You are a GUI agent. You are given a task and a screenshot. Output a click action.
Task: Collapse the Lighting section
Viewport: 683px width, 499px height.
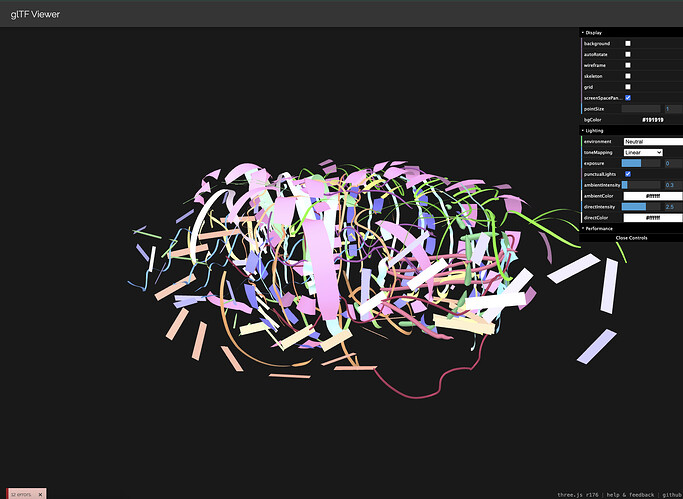tap(631, 131)
